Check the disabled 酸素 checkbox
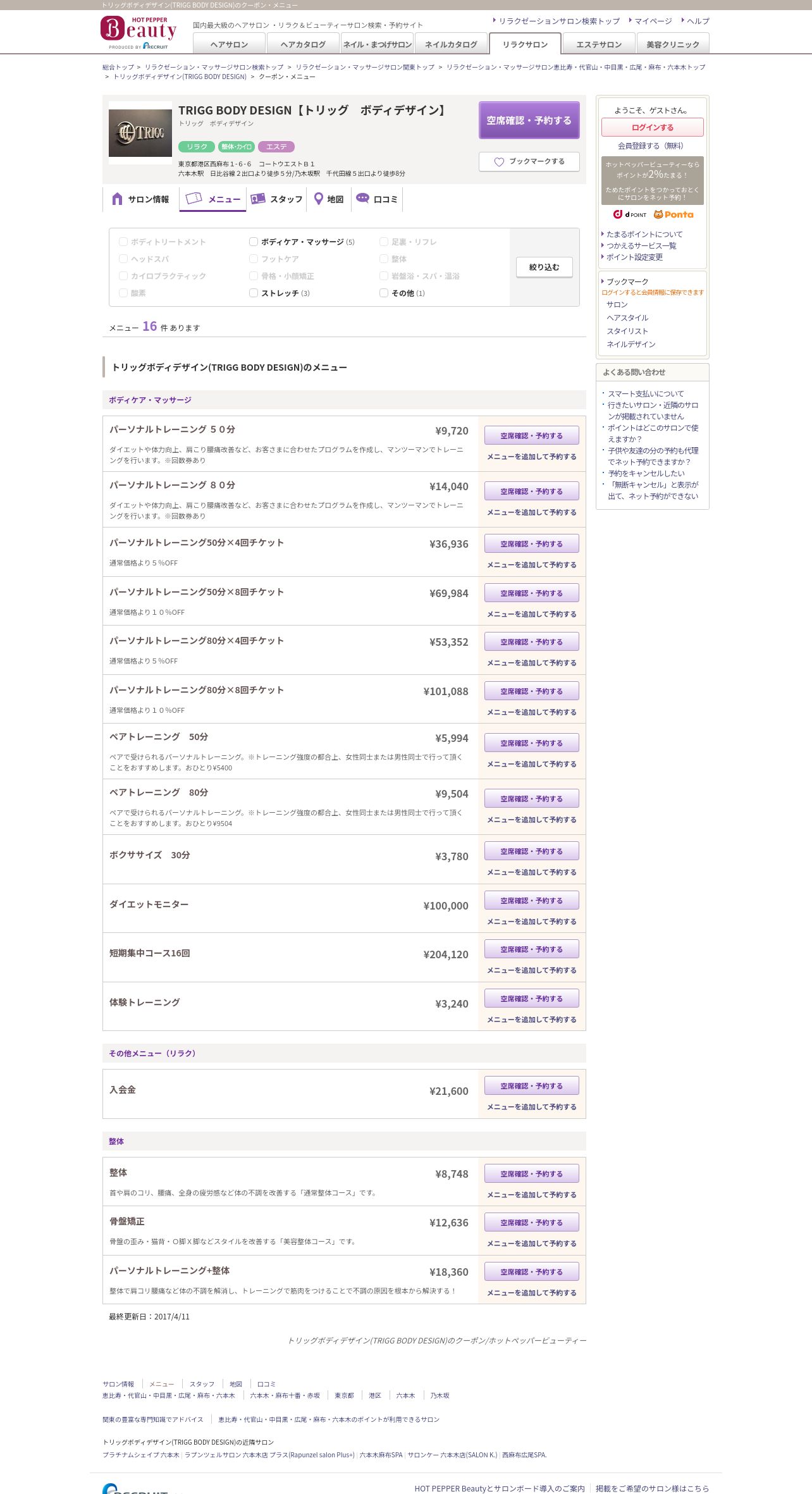Image resolution: width=812 pixels, height=1494 pixels. point(123,293)
